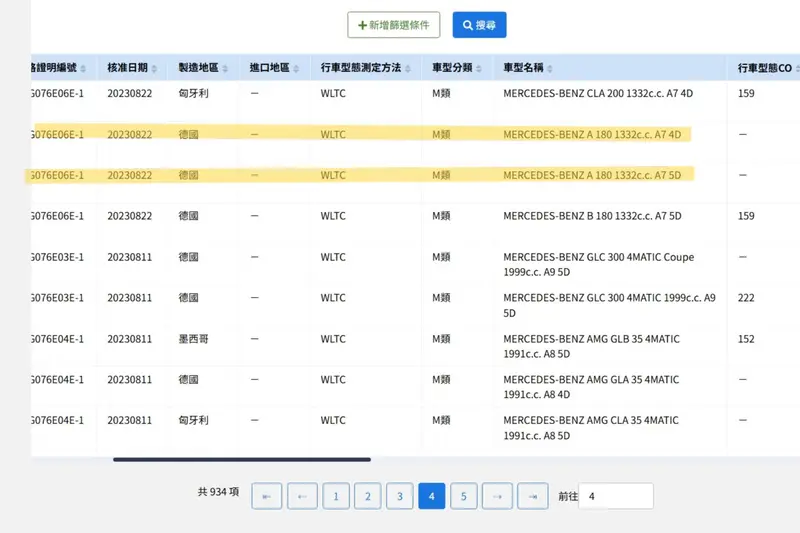Click WLTC cell in AMG GLB 35 row

(333, 339)
